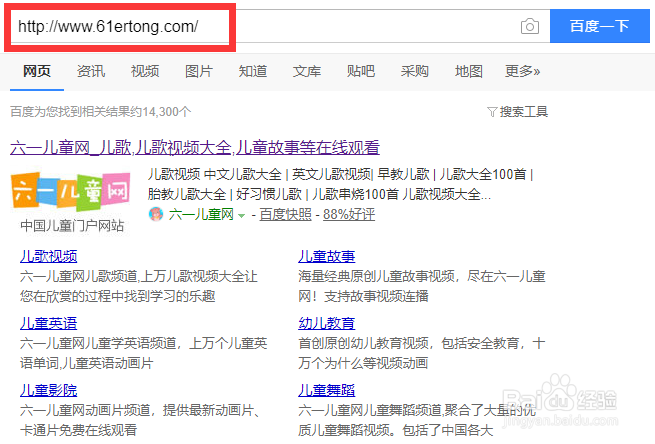The height and width of the screenshot is (444, 655).
Task: Switch to the 图片 tab
Action: (x=198, y=71)
